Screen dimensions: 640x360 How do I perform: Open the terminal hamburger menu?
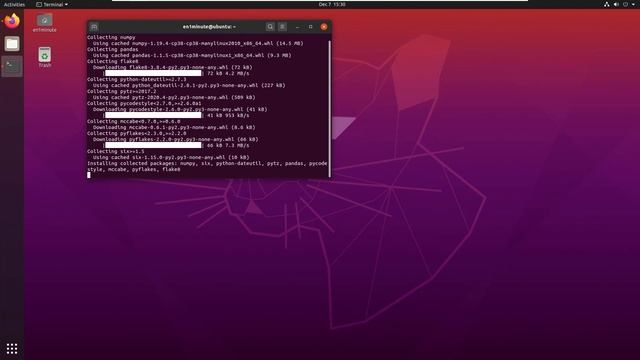pos(282,27)
